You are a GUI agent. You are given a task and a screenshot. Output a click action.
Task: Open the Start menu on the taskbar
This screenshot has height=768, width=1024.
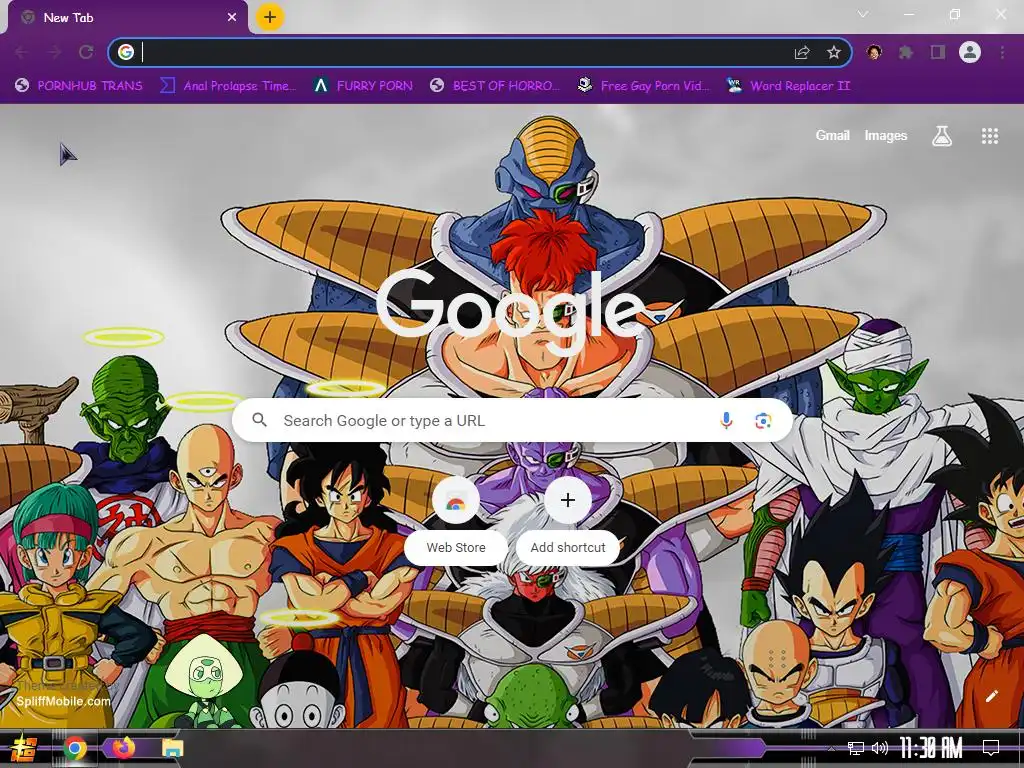click(x=23, y=748)
